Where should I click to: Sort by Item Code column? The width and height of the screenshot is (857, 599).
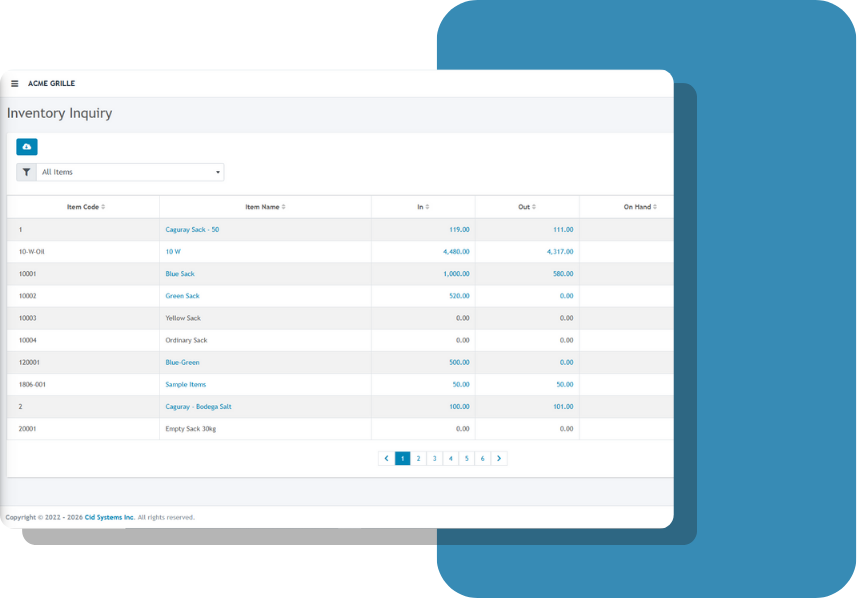tap(85, 207)
